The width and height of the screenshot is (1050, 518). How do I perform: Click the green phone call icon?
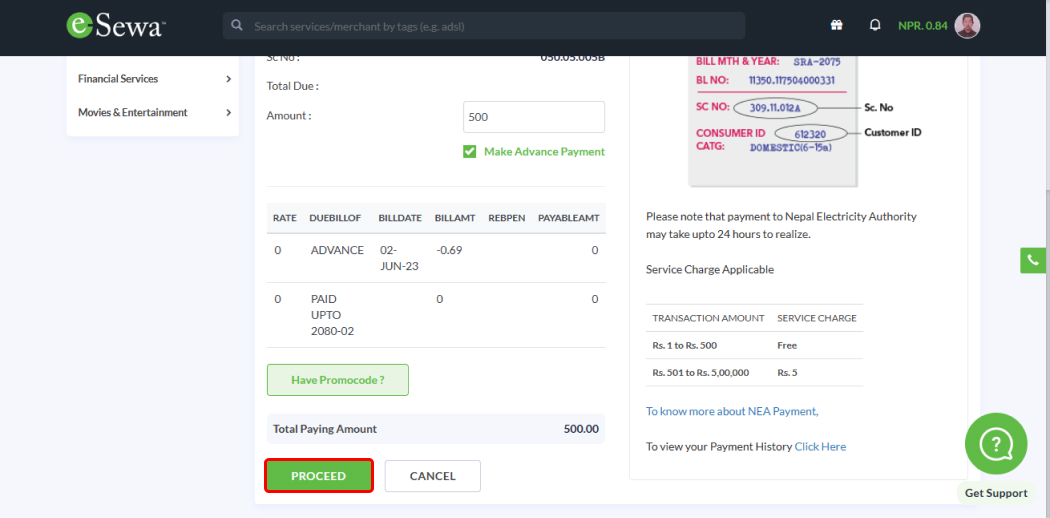coord(1033,260)
